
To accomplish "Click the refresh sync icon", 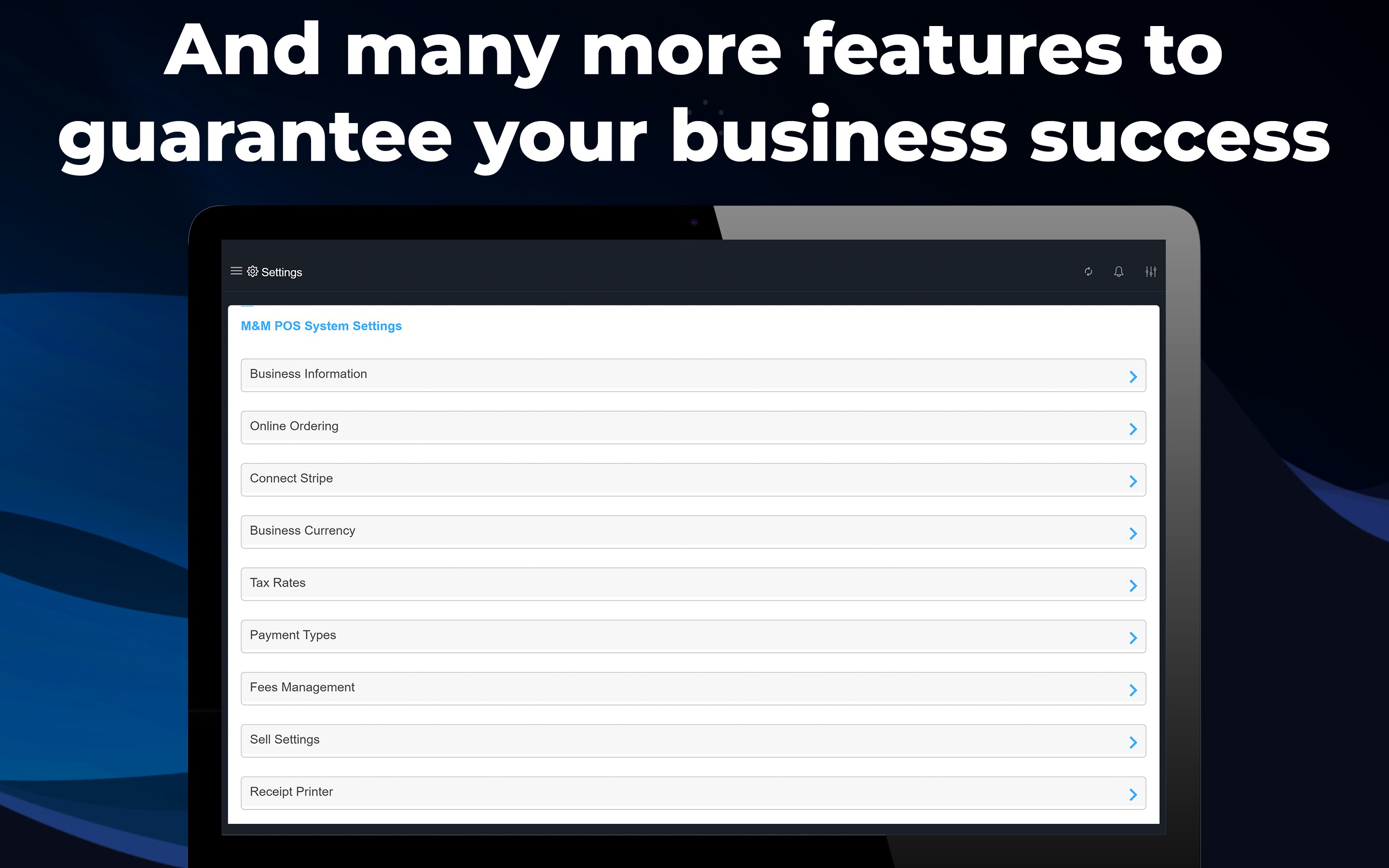I will (1088, 271).
